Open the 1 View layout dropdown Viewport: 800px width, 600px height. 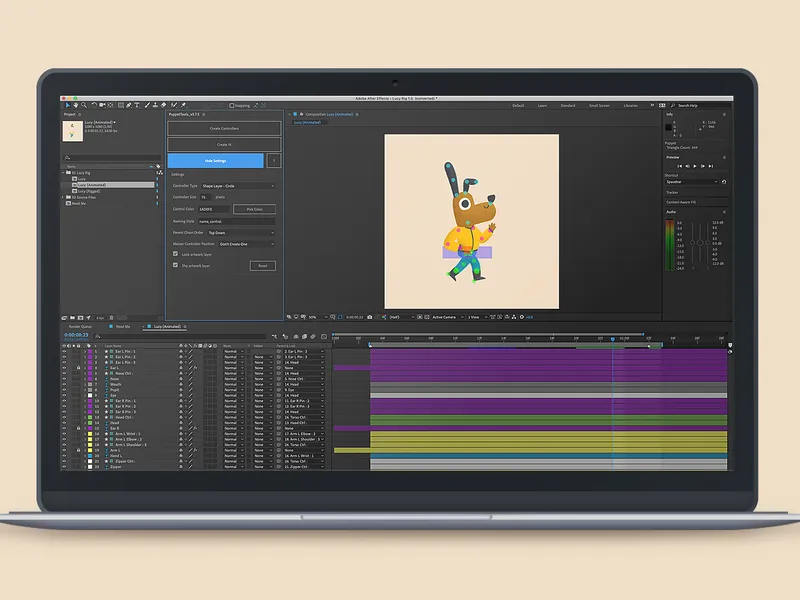[478, 317]
